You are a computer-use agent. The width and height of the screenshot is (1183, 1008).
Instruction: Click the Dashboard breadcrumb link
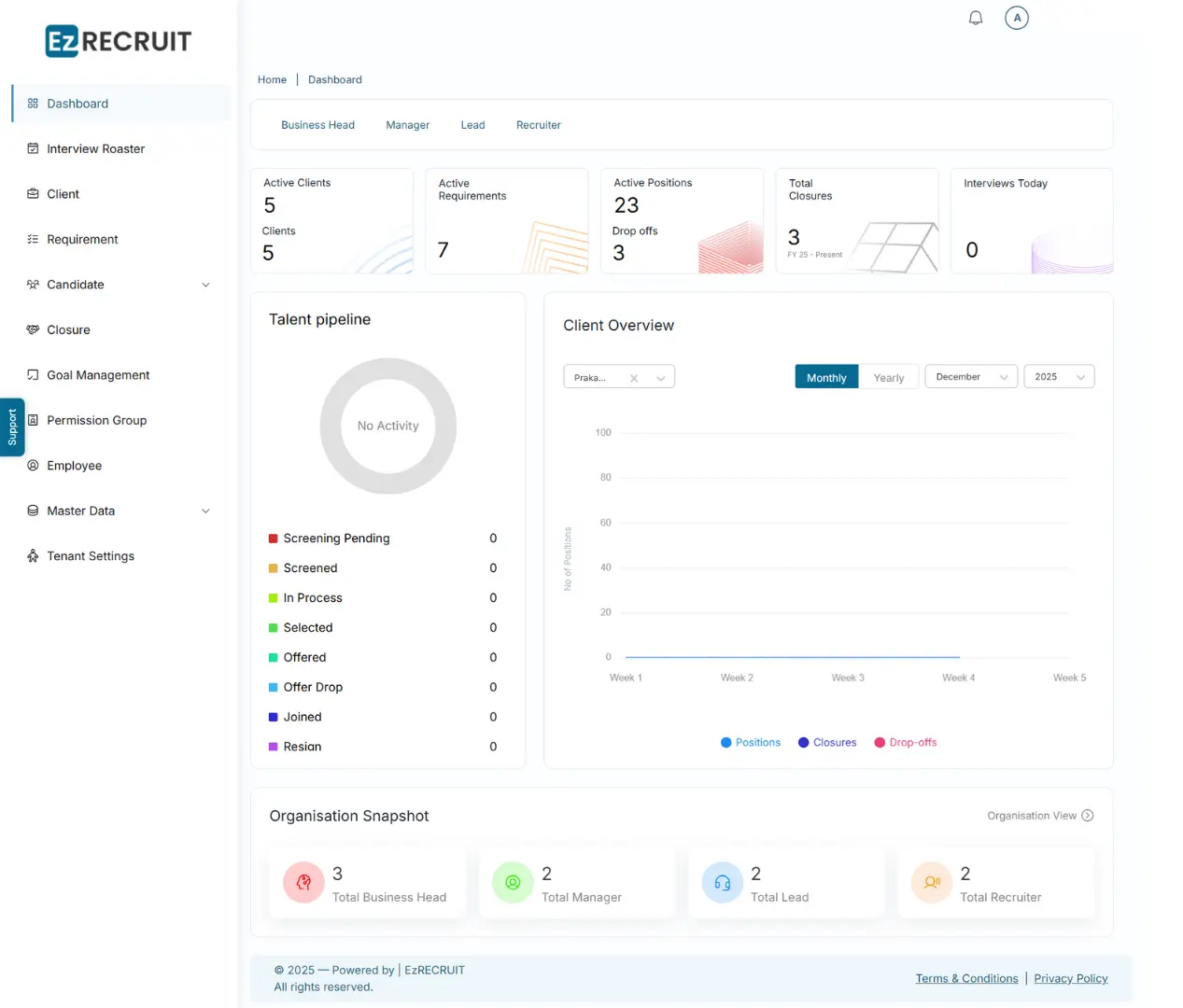pyautogui.click(x=335, y=79)
